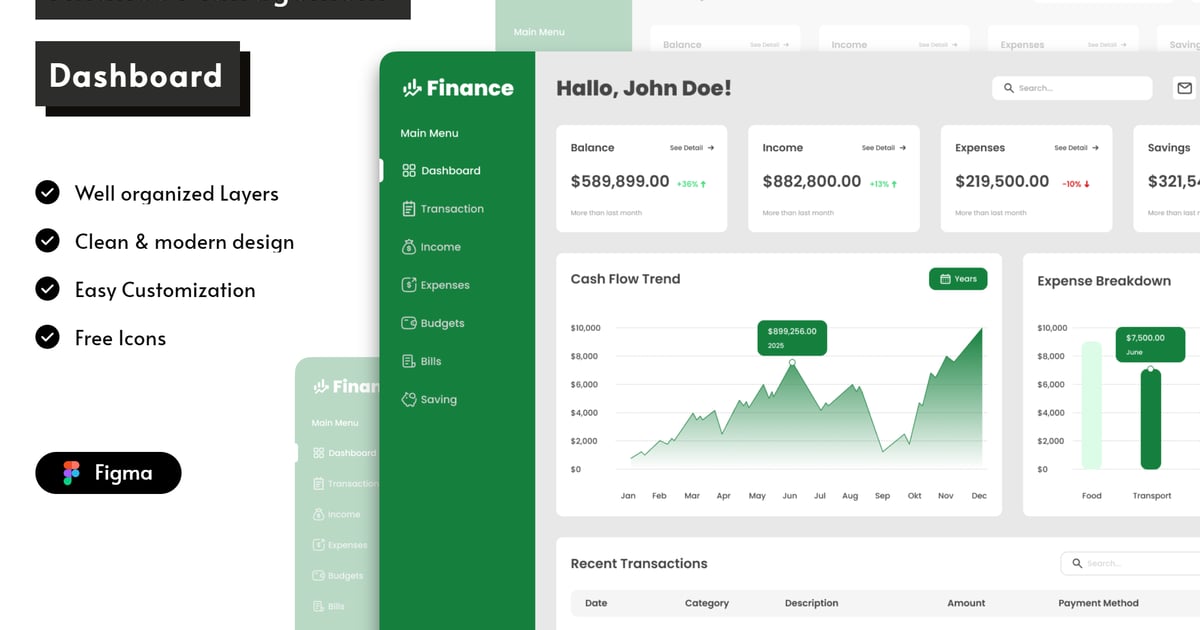Open the mail envelope icon

click(1184, 88)
